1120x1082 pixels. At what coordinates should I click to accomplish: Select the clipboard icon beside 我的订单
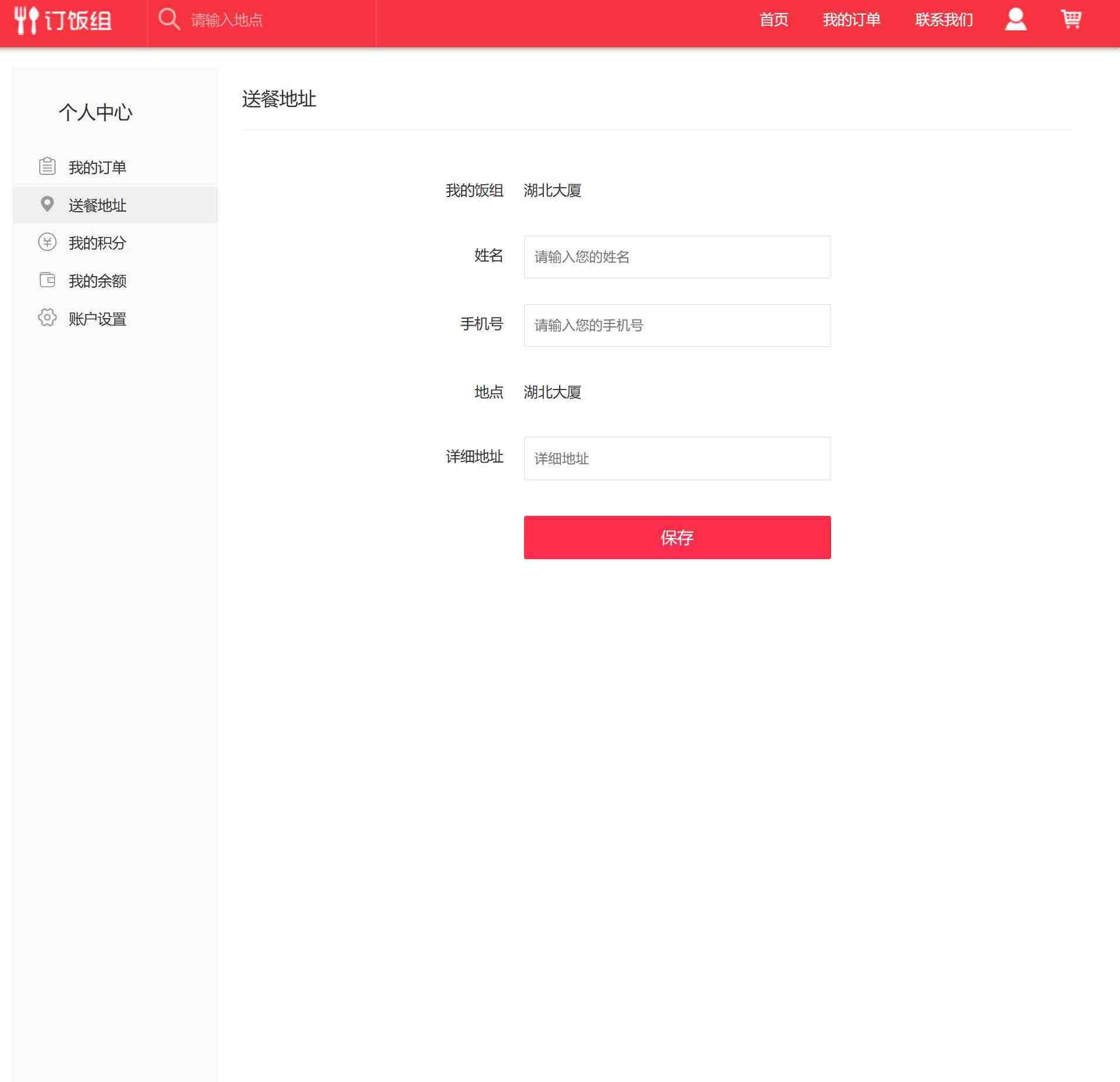pyautogui.click(x=46, y=166)
